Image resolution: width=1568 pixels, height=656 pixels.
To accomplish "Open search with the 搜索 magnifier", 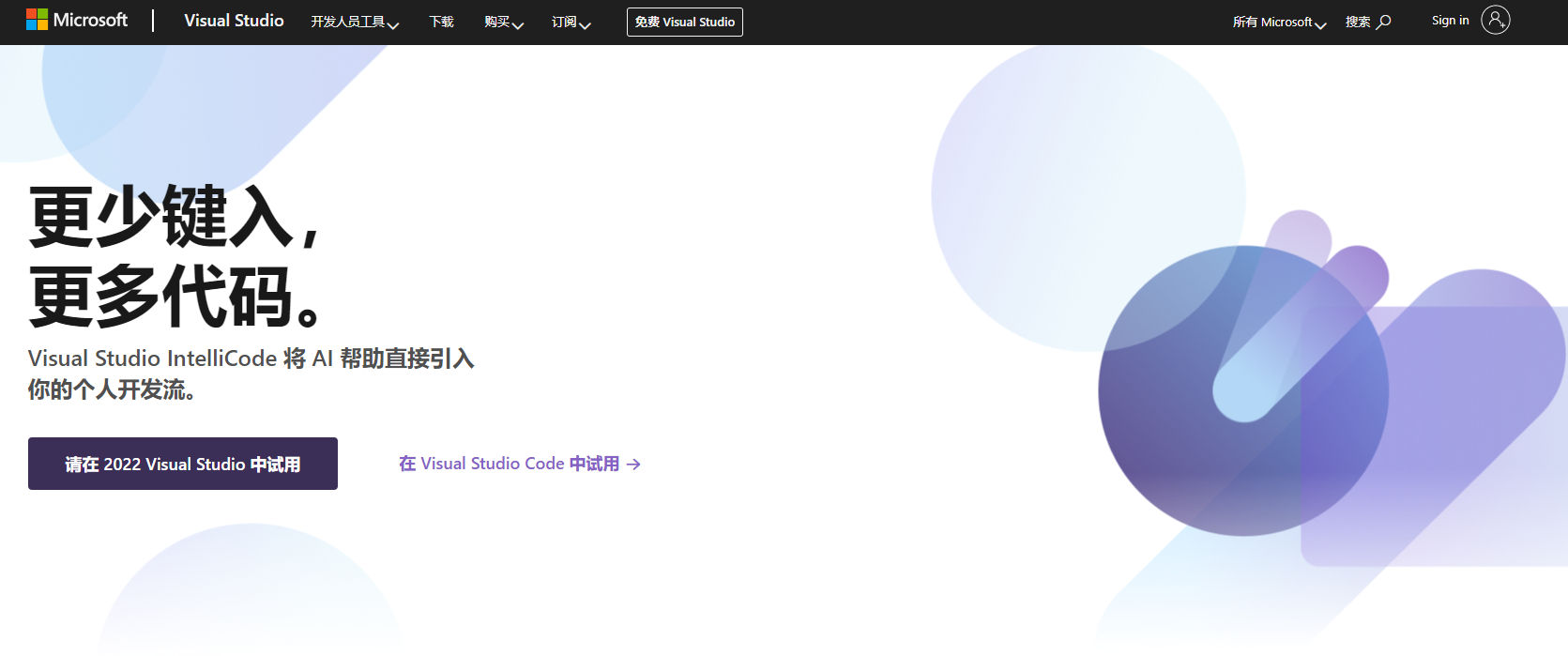I will point(1368,22).
